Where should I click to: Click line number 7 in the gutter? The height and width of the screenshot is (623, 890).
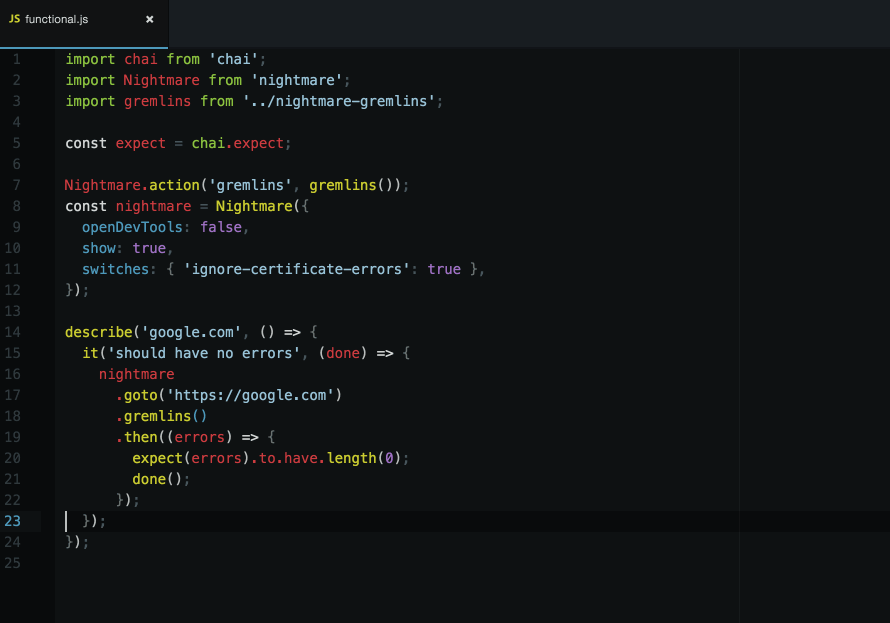click(16, 185)
